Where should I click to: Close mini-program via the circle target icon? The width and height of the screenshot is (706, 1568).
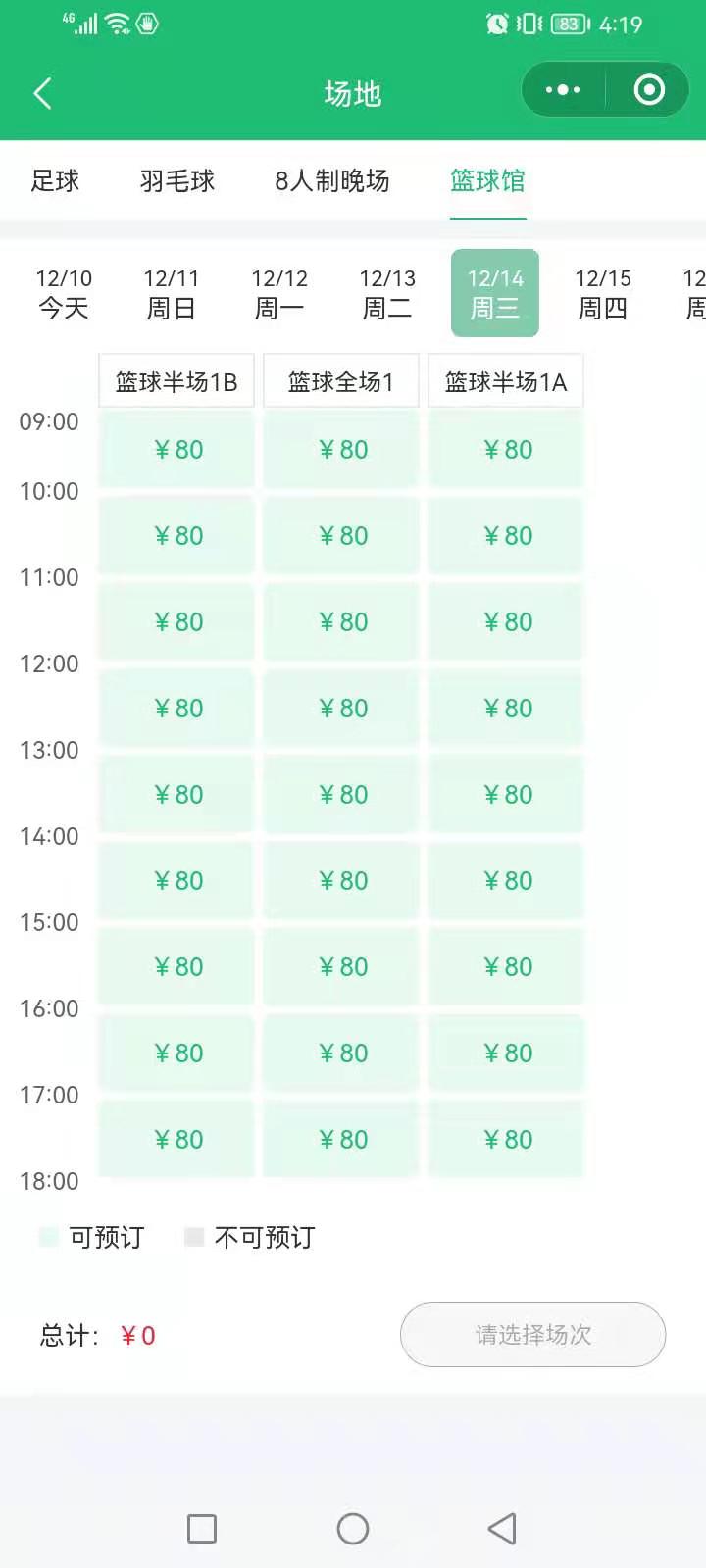point(649,90)
